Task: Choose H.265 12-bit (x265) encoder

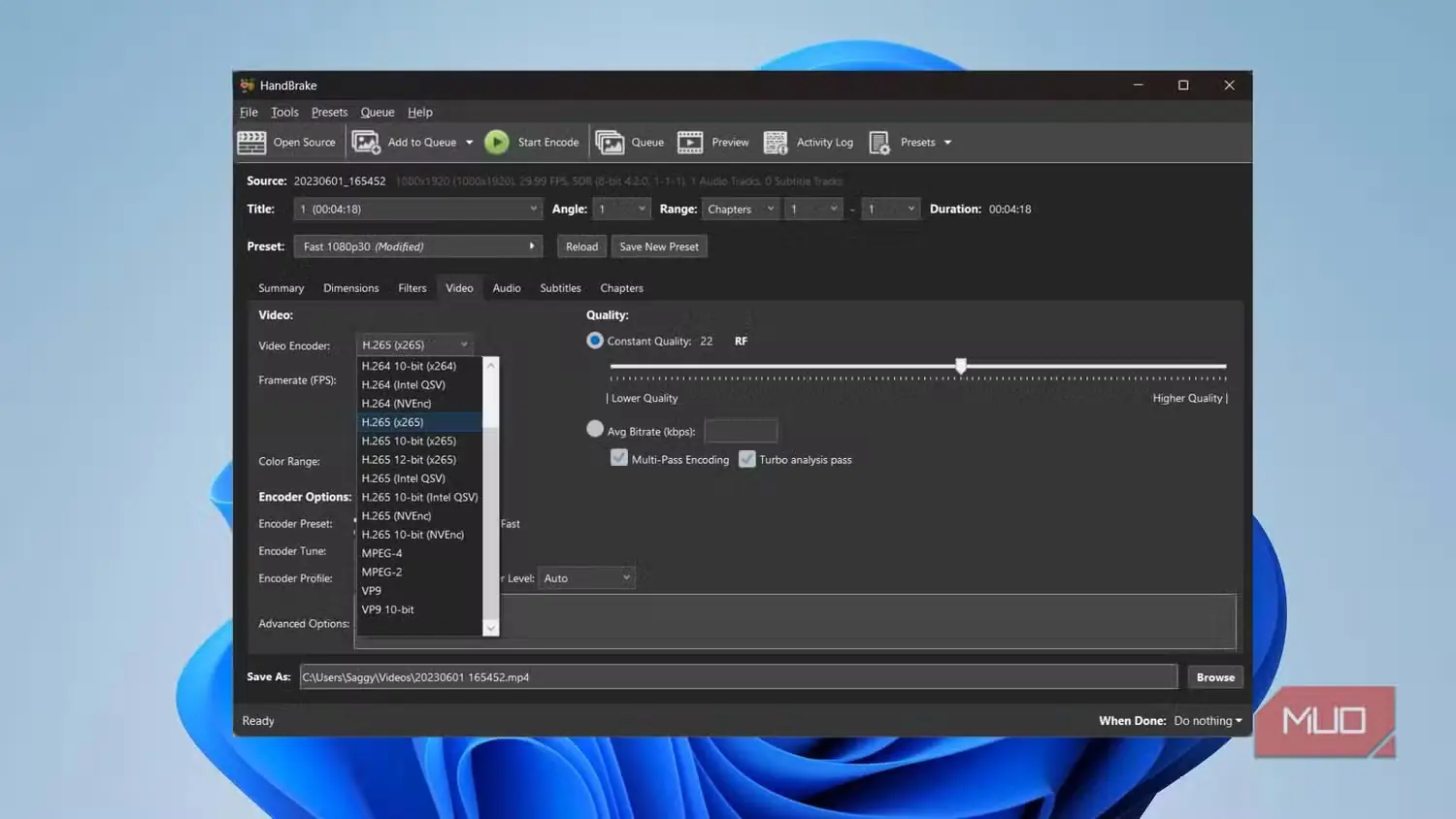Action: click(x=419, y=460)
